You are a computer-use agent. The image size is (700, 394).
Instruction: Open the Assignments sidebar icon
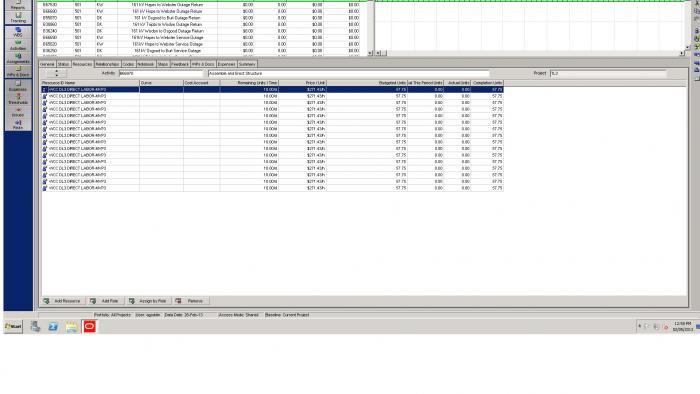tap(18, 58)
